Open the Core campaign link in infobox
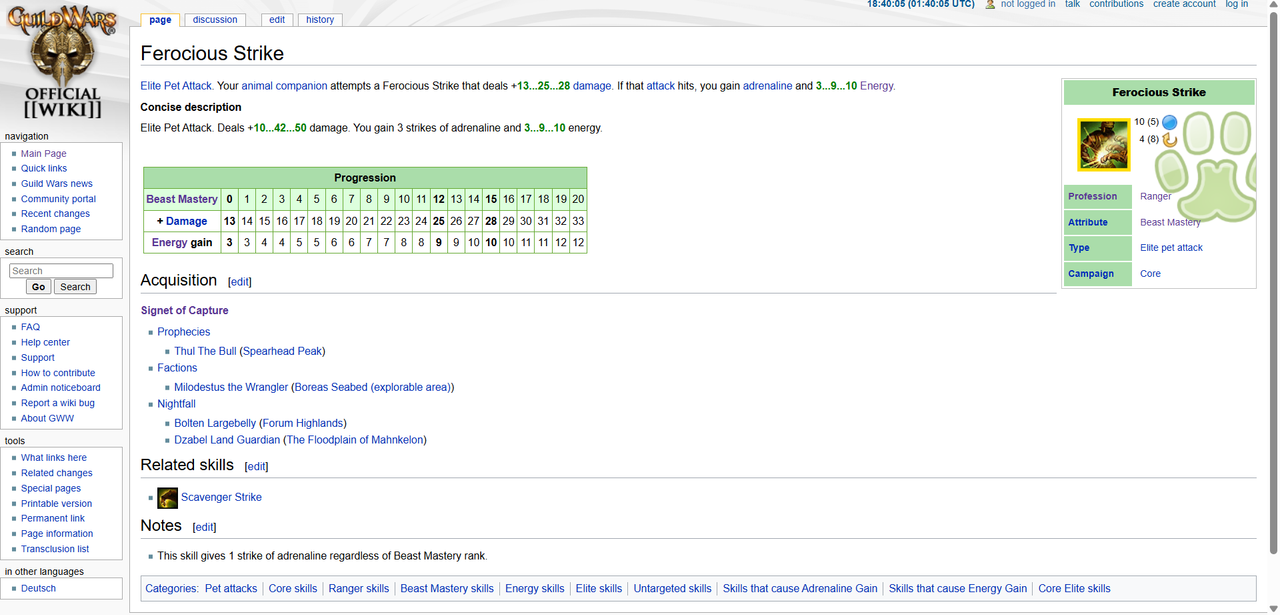Image resolution: width=1280 pixels, height=615 pixels. point(1150,274)
